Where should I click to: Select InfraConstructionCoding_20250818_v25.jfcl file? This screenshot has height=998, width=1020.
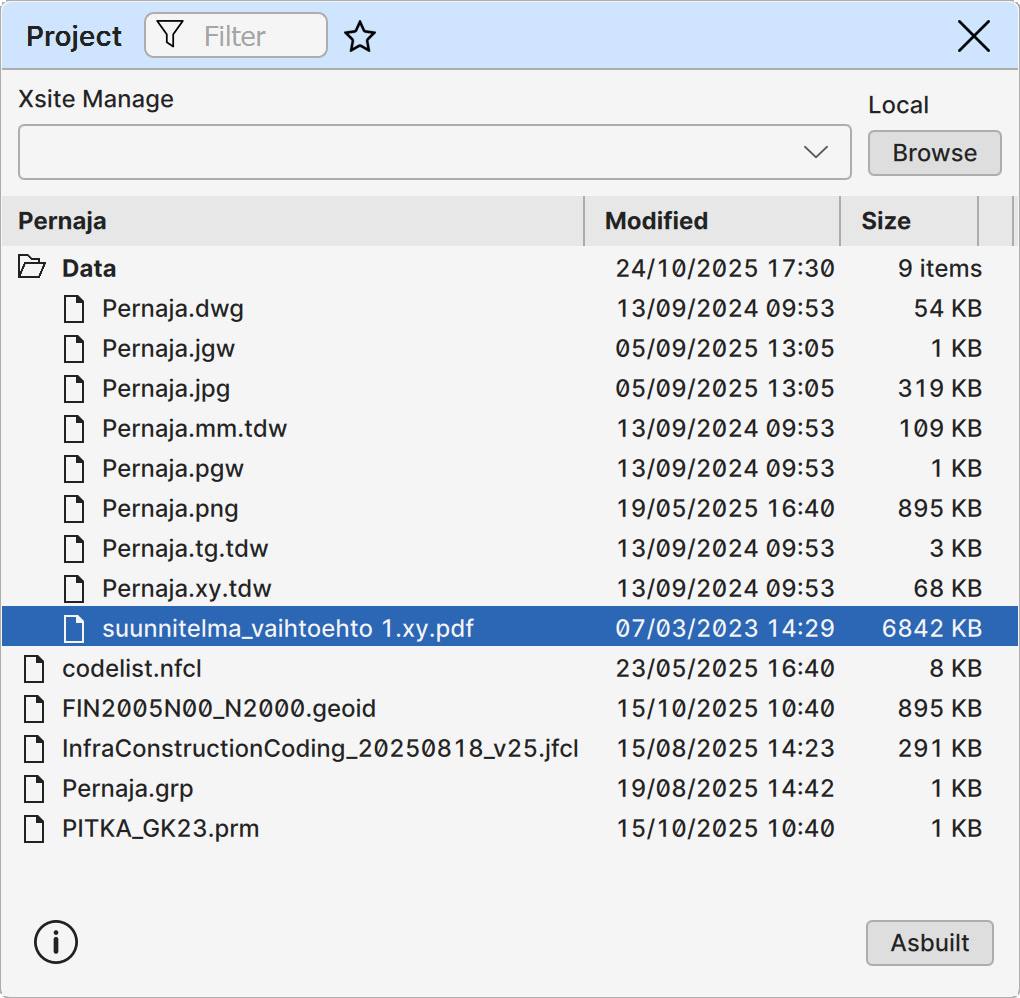[320, 749]
